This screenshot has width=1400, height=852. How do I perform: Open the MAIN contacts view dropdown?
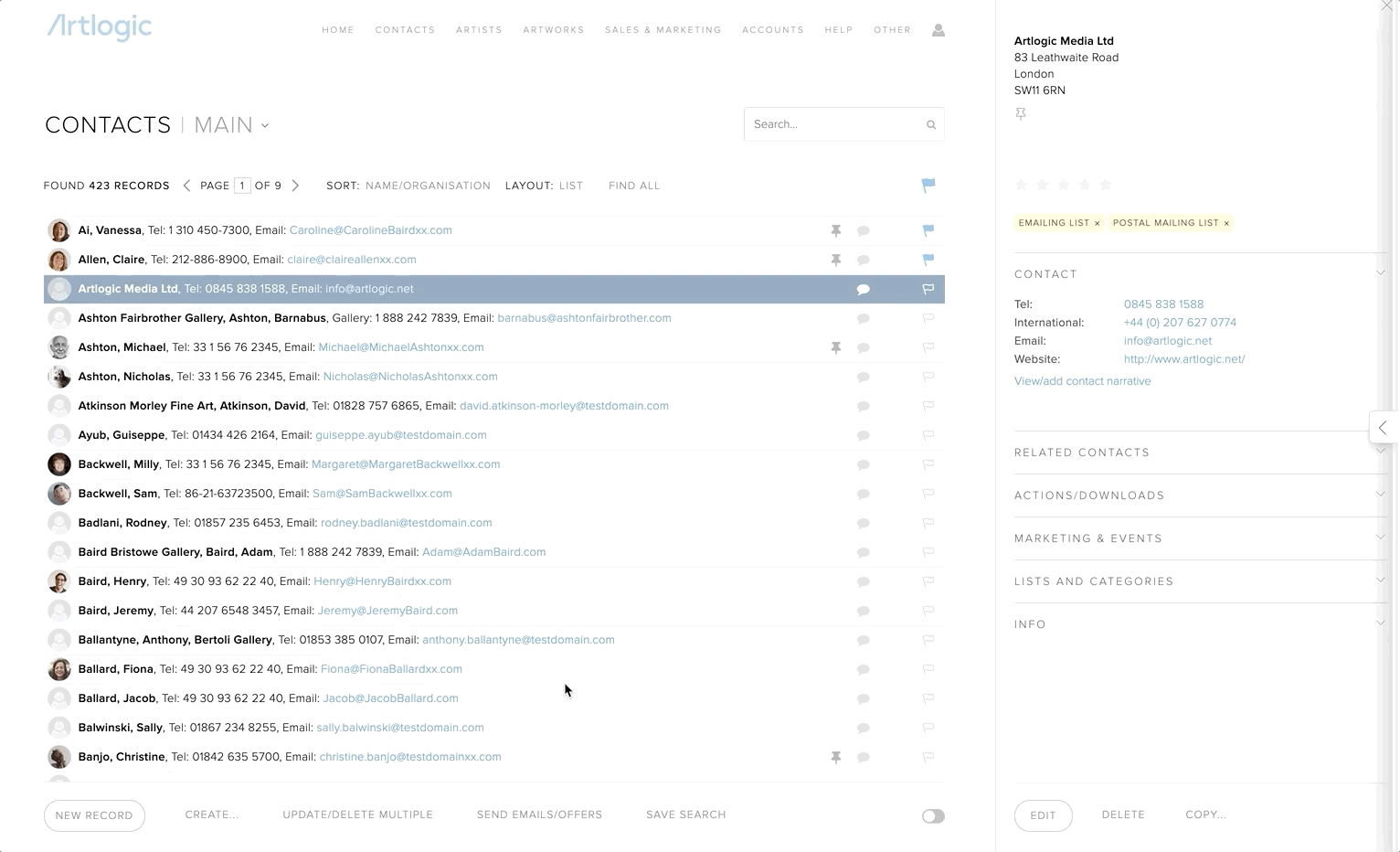click(231, 125)
